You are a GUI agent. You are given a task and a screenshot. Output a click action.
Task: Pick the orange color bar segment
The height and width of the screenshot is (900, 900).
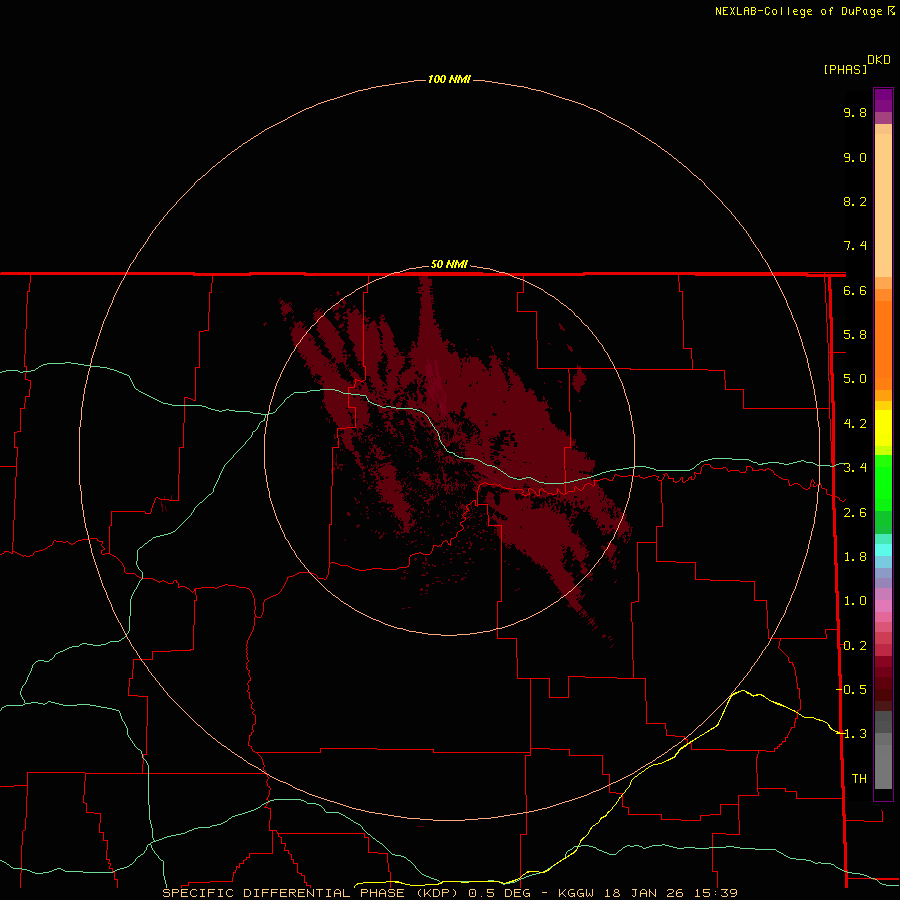pos(883,344)
